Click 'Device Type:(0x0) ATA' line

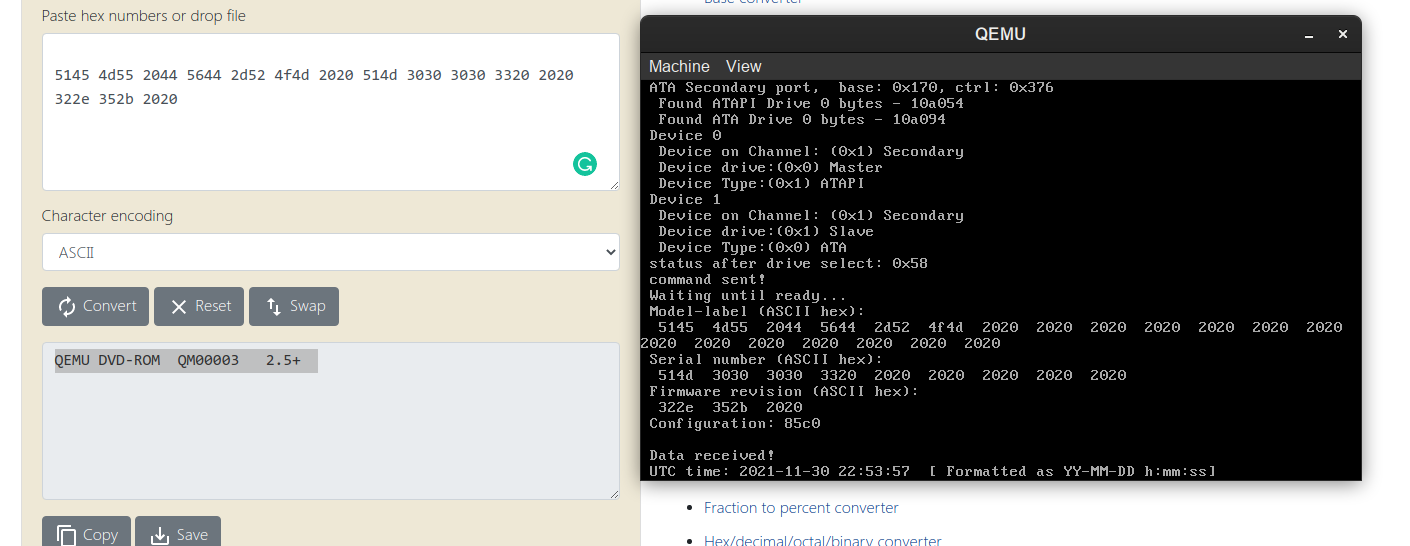752,247
